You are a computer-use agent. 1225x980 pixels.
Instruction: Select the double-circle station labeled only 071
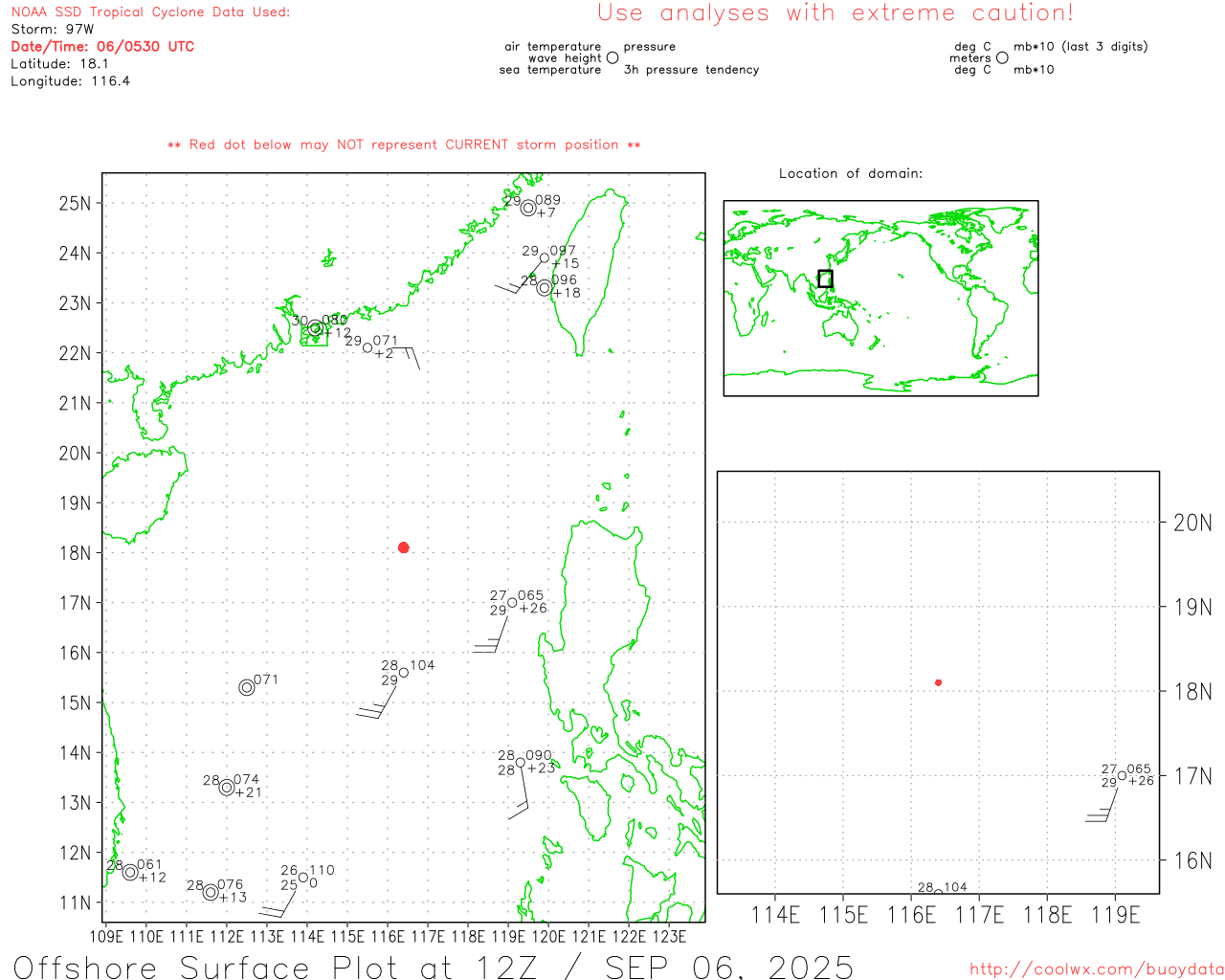pyautogui.click(x=247, y=687)
